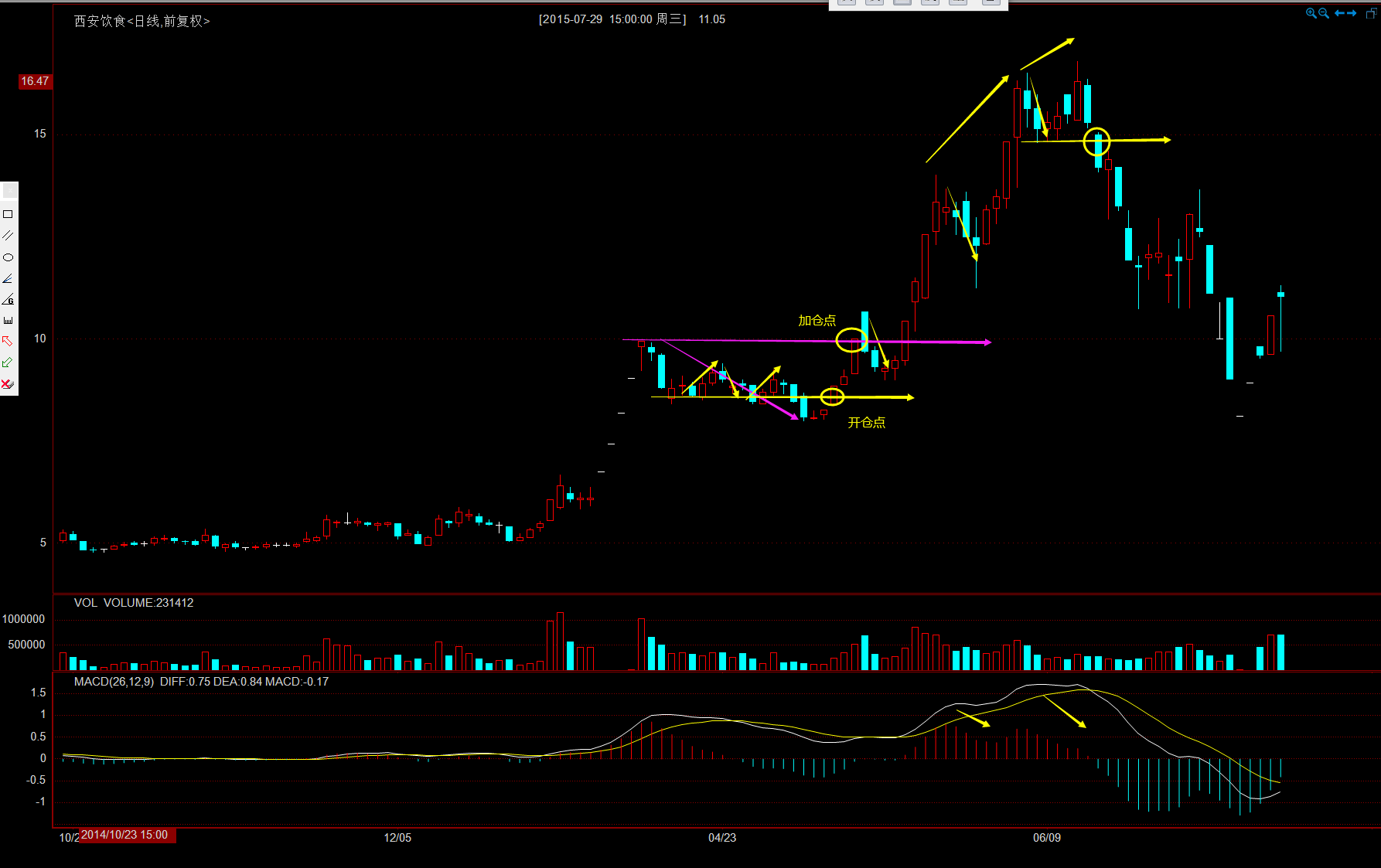Select the rectangle drawing tool
The height and width of the screenshot is (868, 1381).
pyautogui.click(x=8, y=214)
